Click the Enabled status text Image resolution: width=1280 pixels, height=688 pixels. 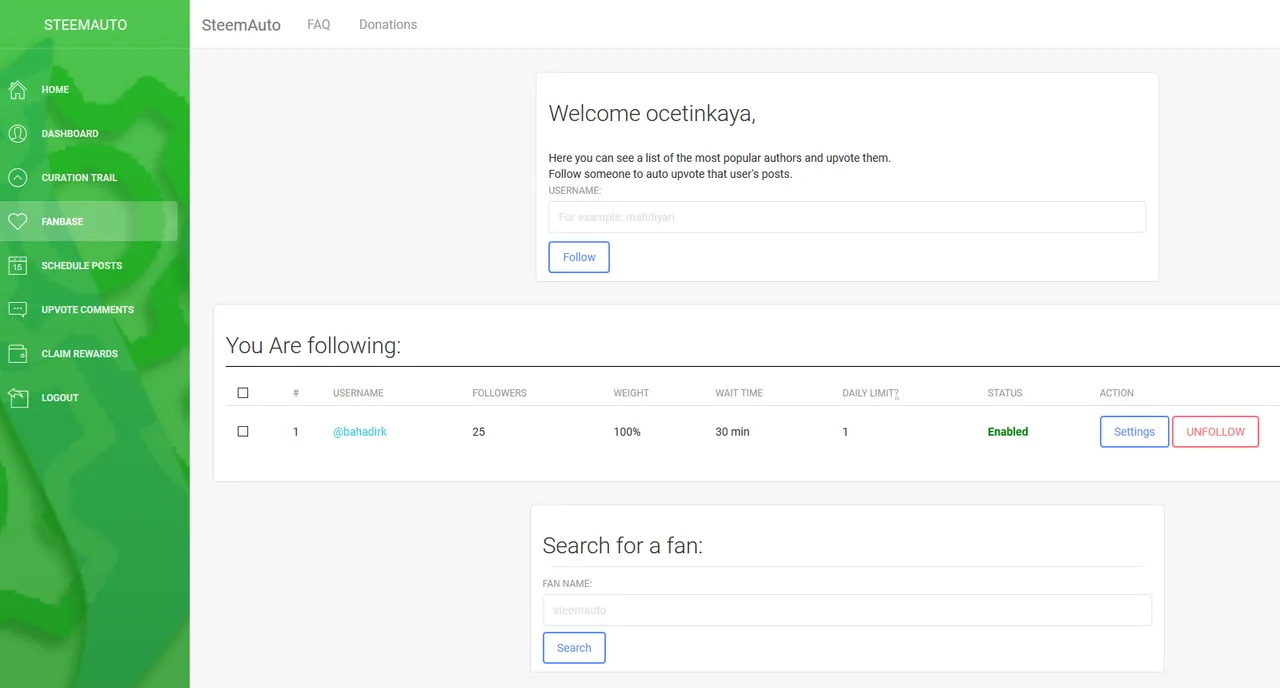[x=1008, y=432]
